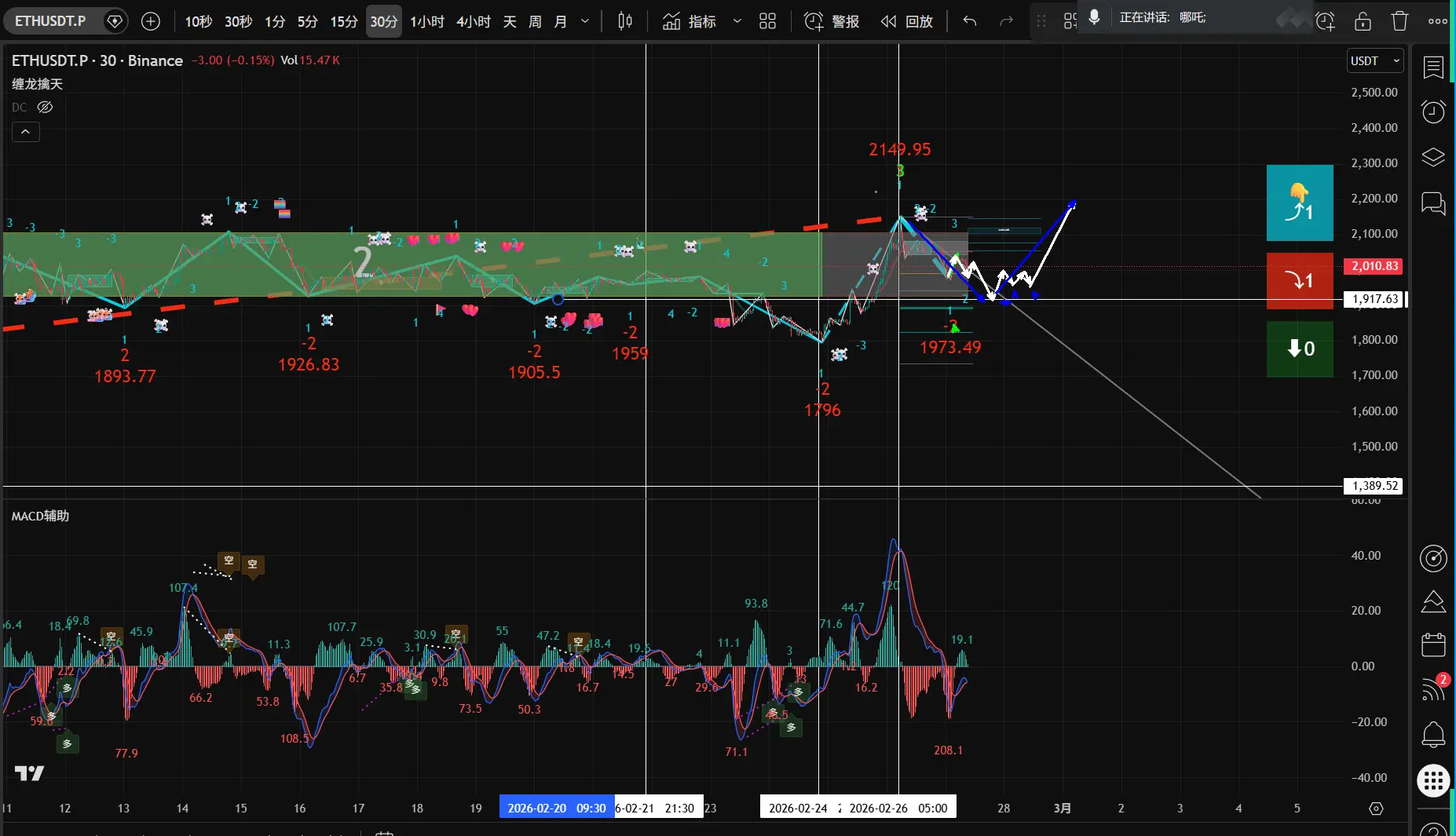1456x836 pixels.
Task: Click the 2,010.83 current price label
Action: click(x=1374, y=266)
